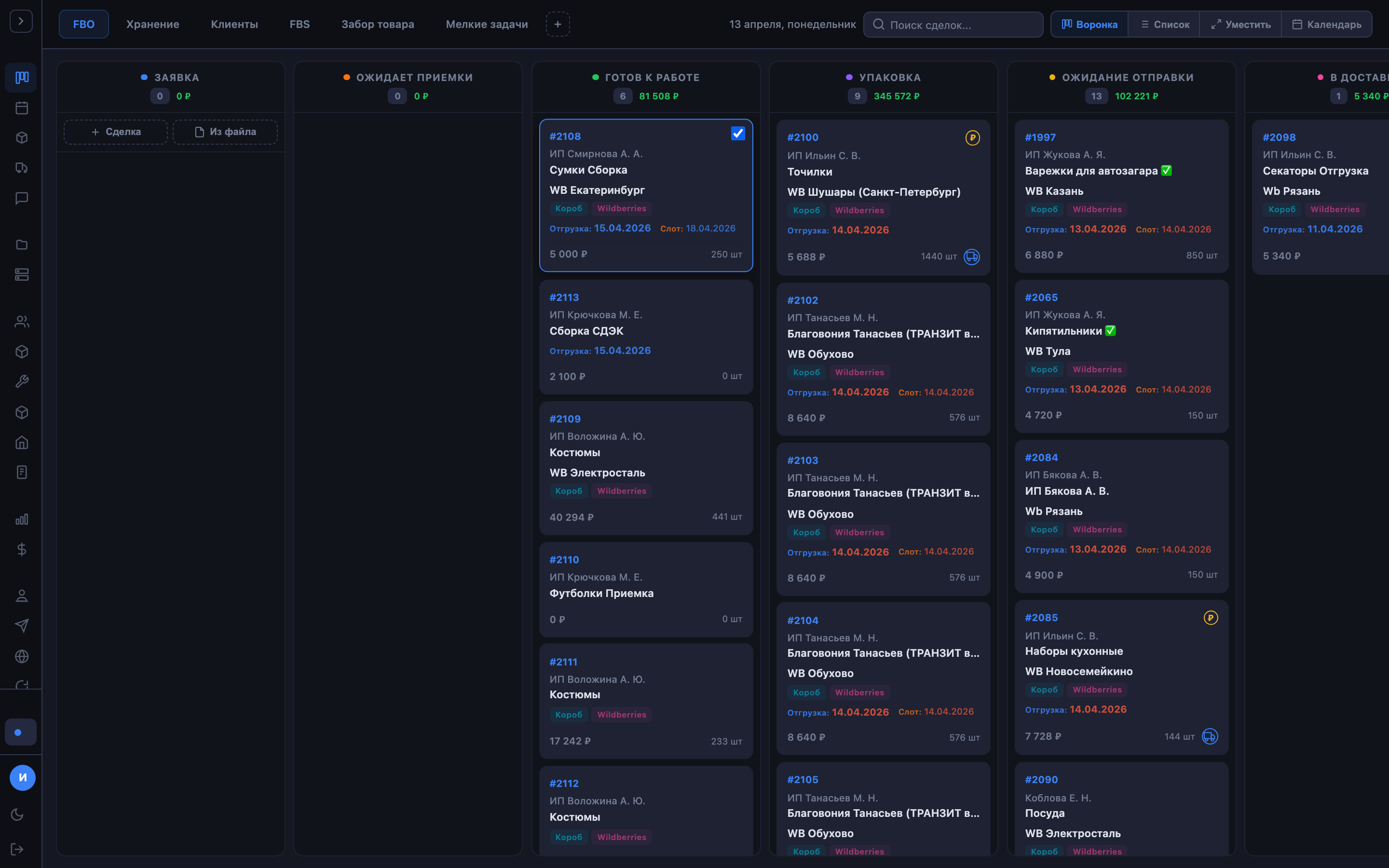Click the + Сделка button
1389x868 pixels.
tap(116, 132)
